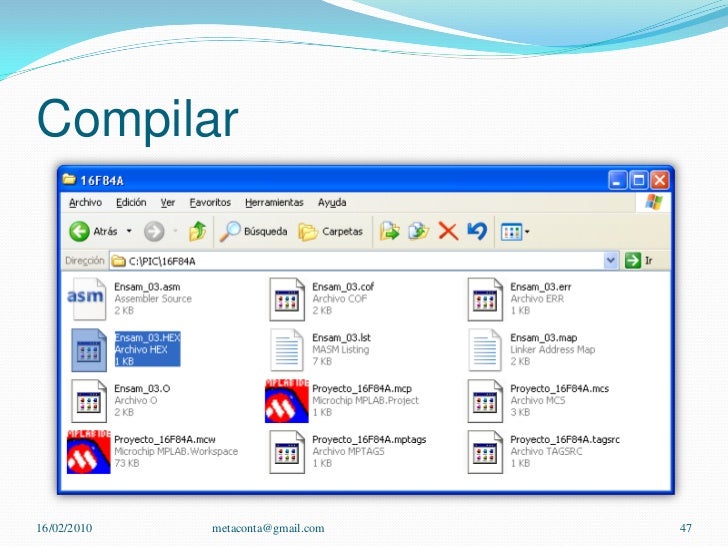The height and width of the screenshot is (546, 728).
Task: Select the Ensam_03.lst listing file icon
Action: [287, 350]
